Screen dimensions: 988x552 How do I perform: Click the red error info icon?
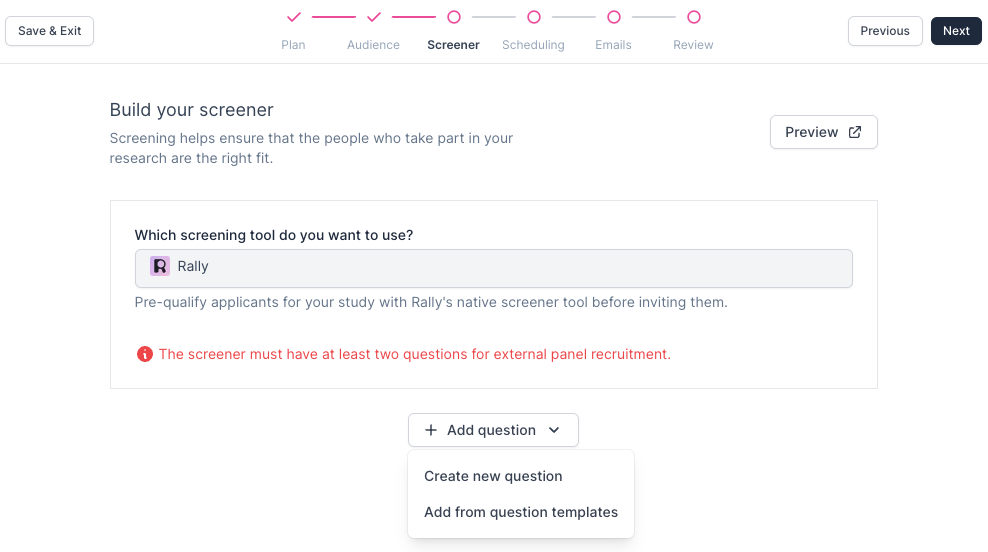pos(145,354)
